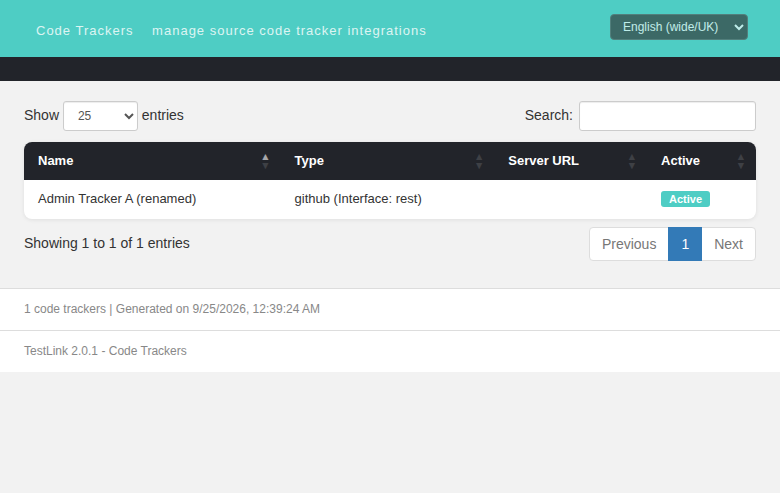Click the Active status badge
Image resolution: width=780 pixels, height=493 pixels.
(685, 199)
